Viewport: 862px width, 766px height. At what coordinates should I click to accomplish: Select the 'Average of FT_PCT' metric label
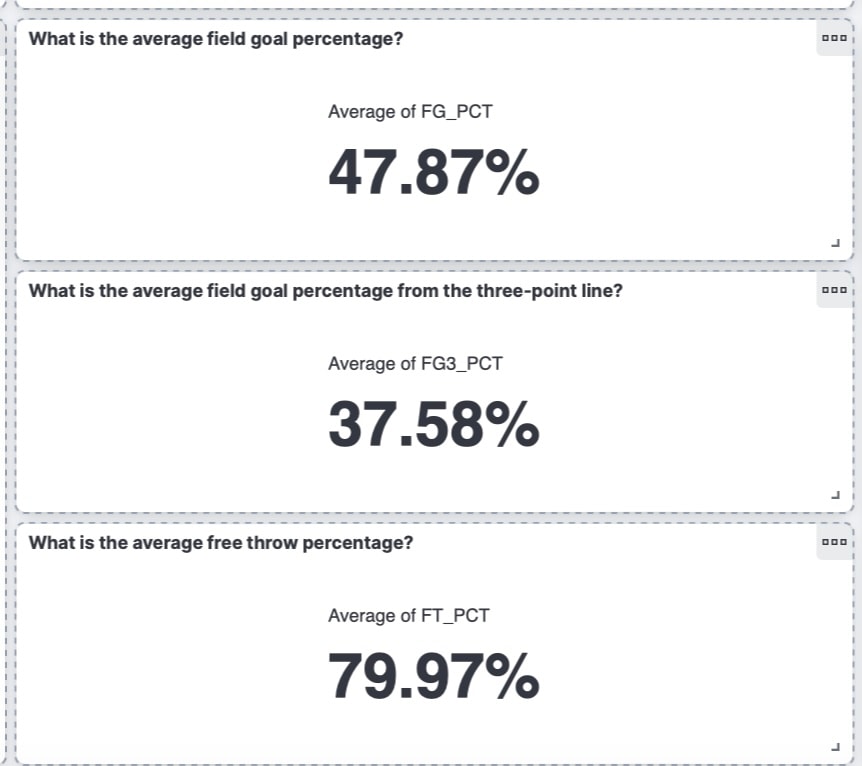(x=408, y=615)
